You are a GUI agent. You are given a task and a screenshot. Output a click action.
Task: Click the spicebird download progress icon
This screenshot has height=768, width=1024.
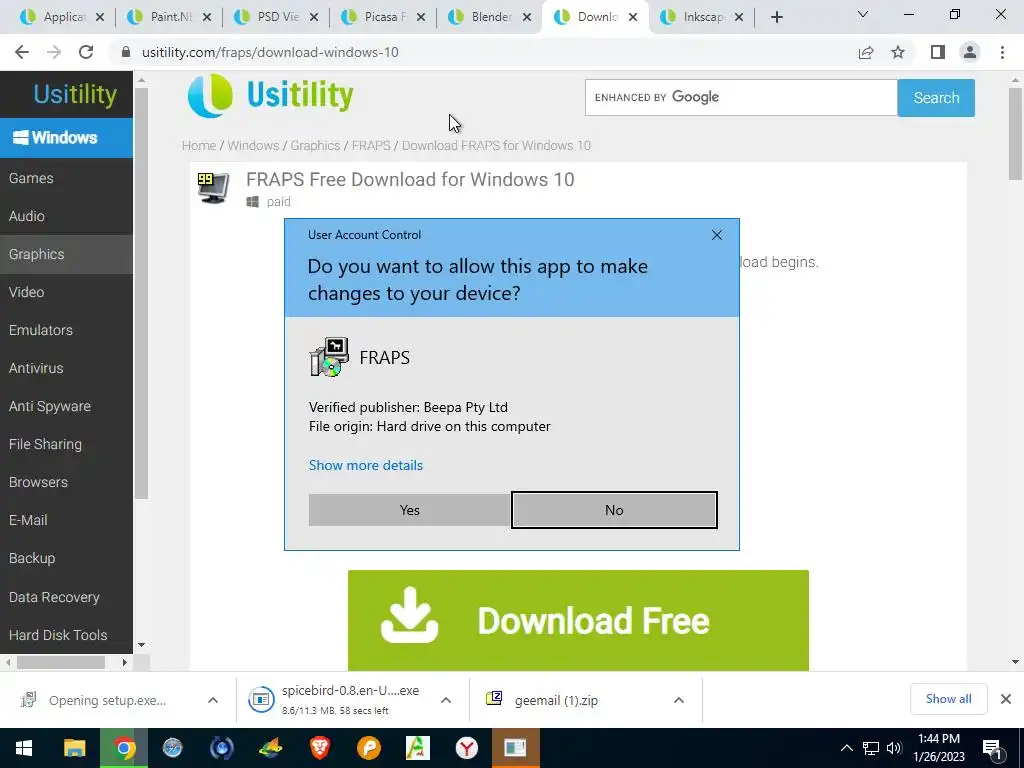click(261, 699)
